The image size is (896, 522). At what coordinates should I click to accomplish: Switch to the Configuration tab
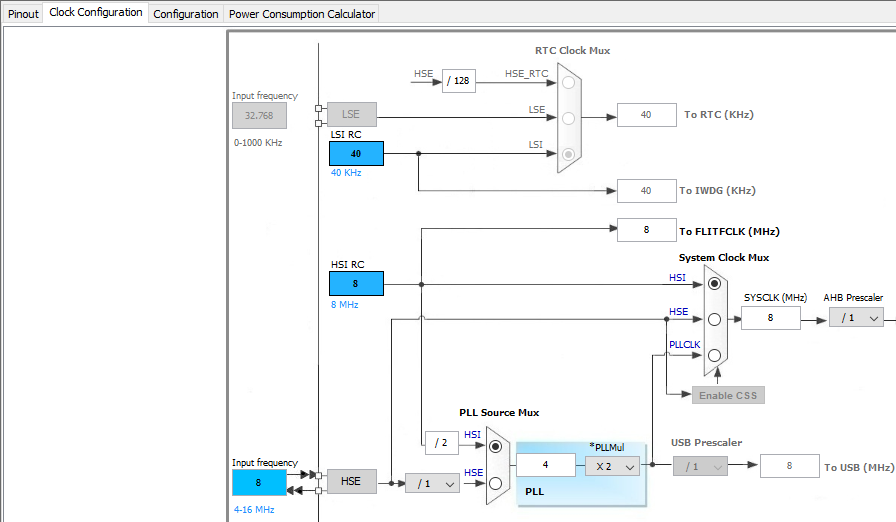[186, 14]
